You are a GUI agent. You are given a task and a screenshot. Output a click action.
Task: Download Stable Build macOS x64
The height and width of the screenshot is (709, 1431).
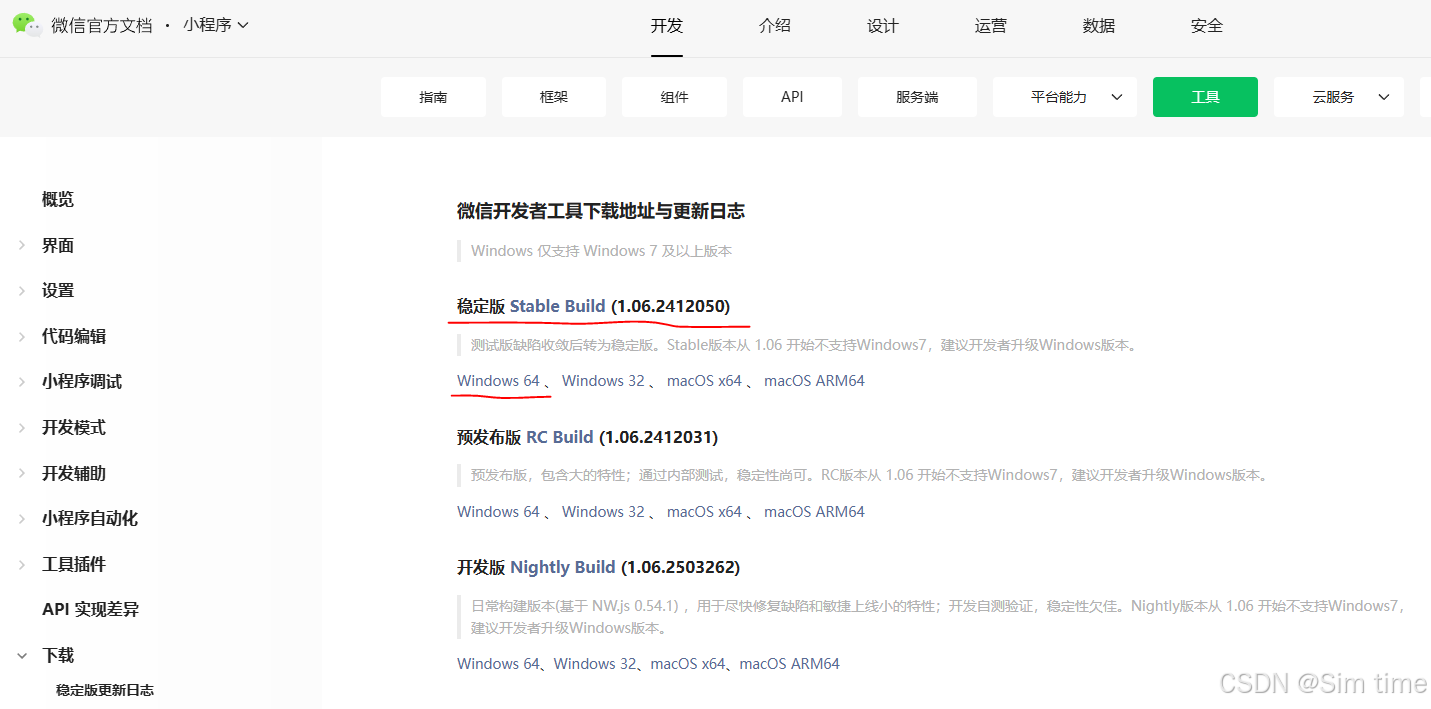705,381
